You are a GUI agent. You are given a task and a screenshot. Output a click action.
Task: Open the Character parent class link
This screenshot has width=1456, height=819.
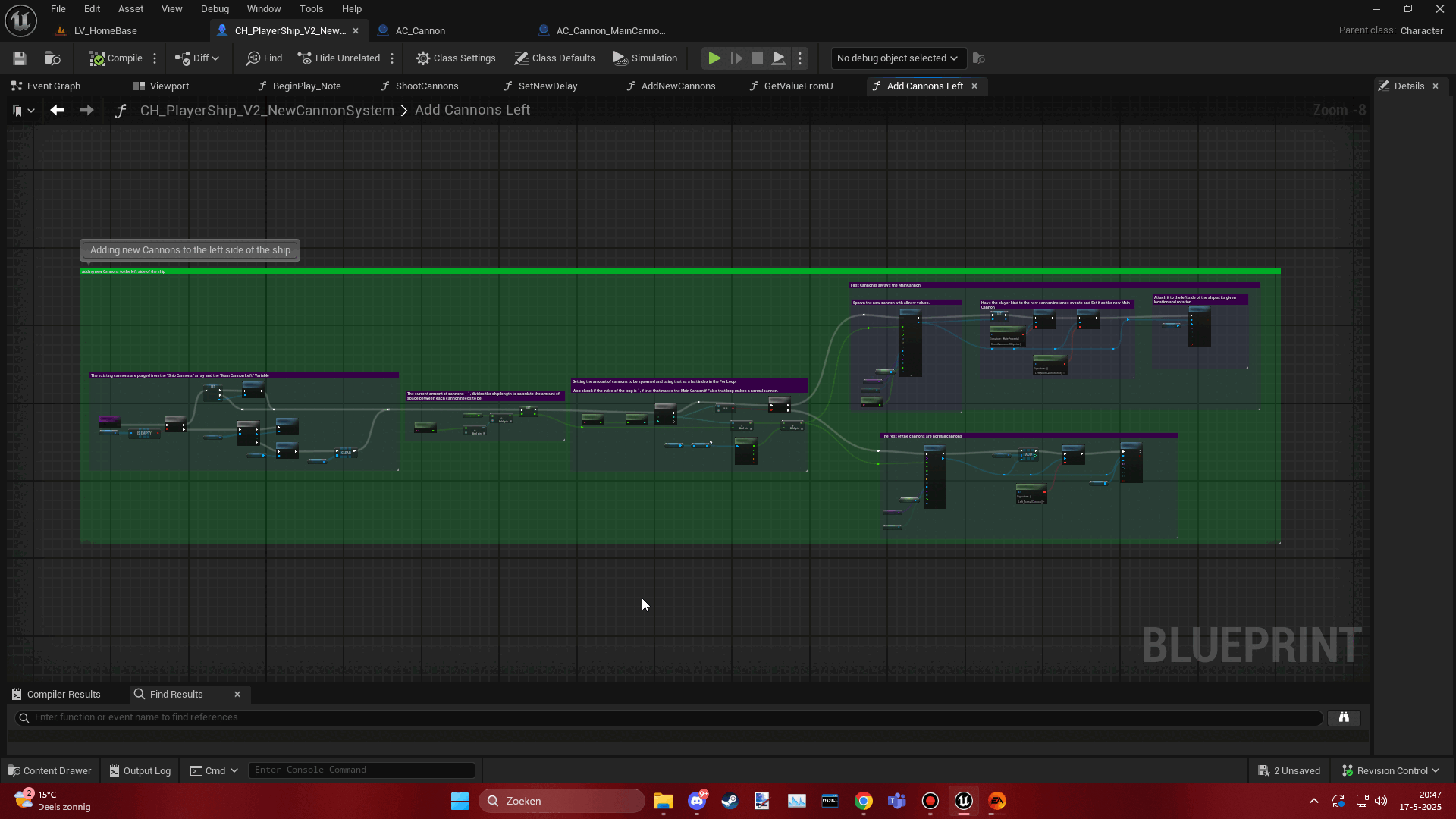point(1421,31)
